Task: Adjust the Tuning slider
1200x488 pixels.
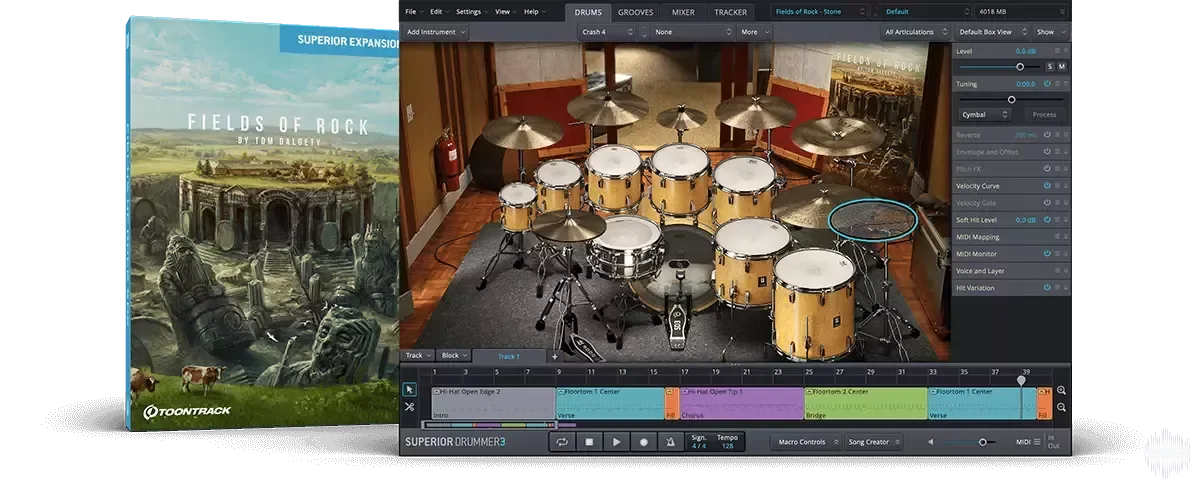Action: pyautogui.click(x=1011, y=99)
